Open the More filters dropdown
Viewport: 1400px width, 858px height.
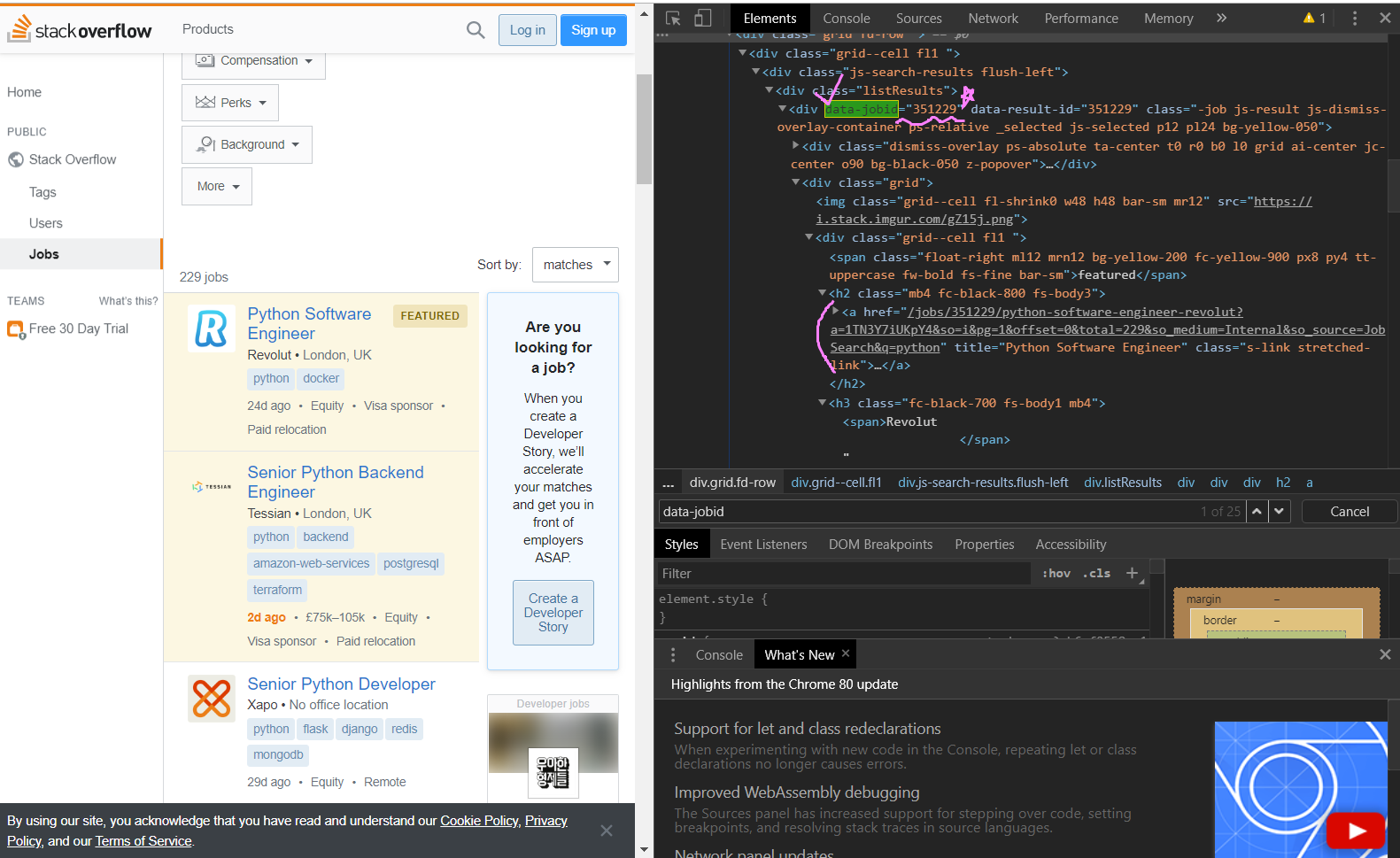coord(217,186)
